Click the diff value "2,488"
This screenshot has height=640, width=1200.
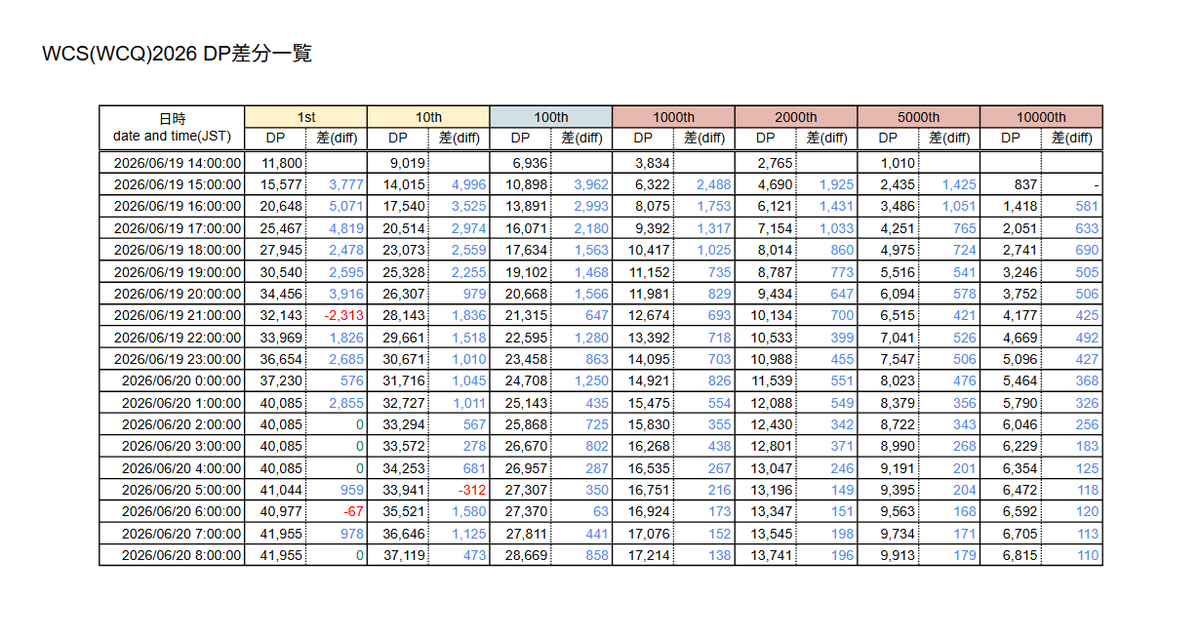(714, 184)
